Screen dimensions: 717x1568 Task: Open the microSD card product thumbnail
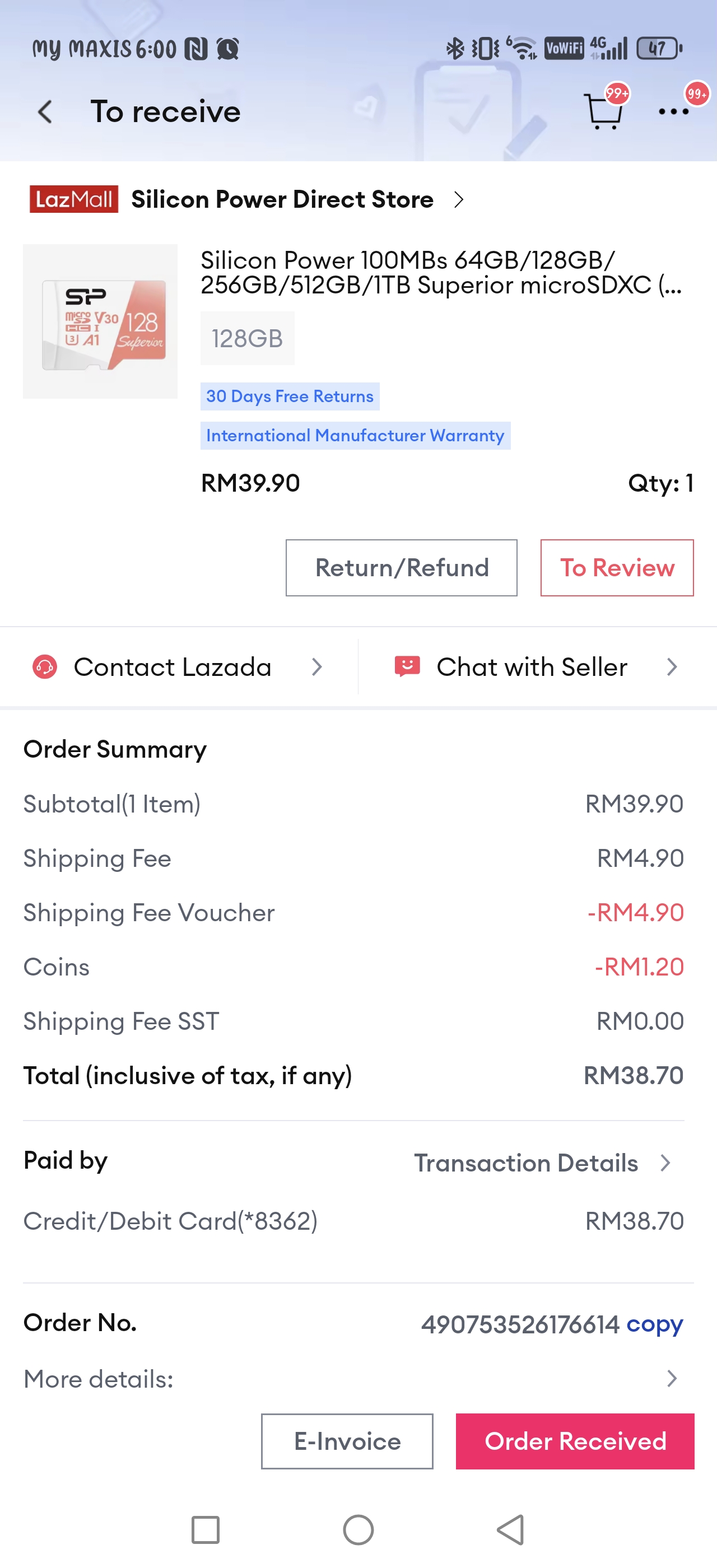tap(100, 321)
